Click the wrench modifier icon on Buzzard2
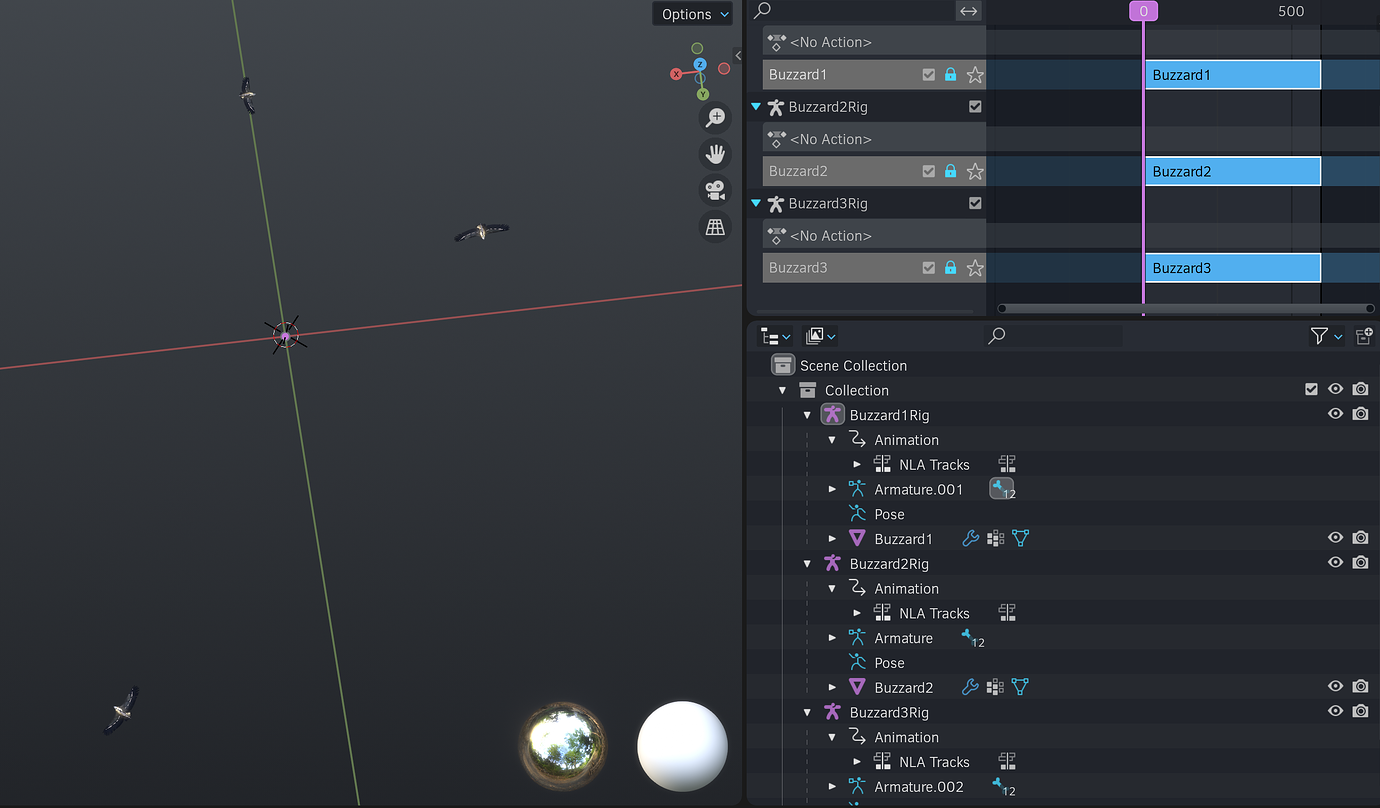The height and width of the screenshot is (808, 1380). click(x=970, y=687)
